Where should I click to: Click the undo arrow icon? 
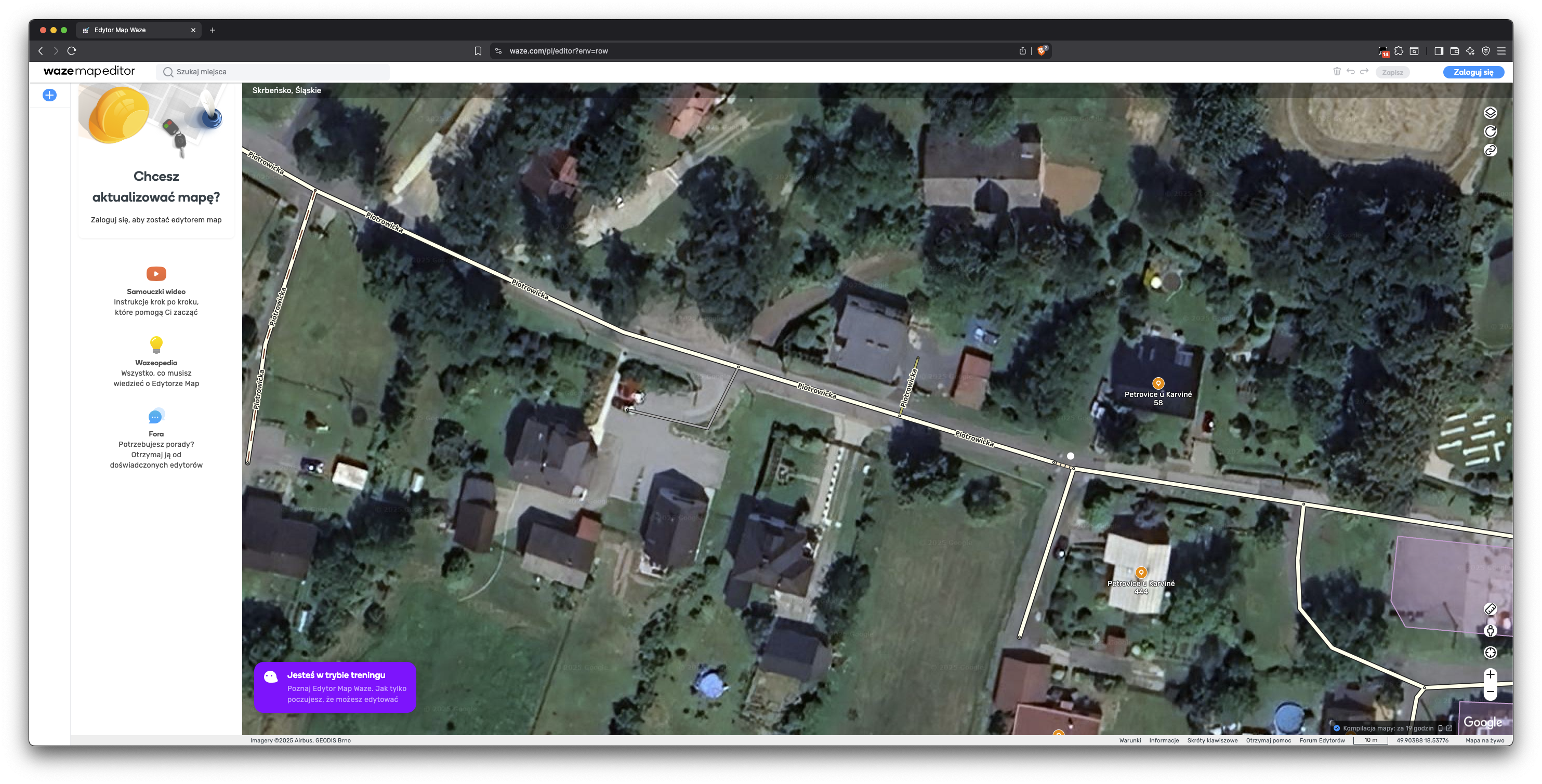(x=1350, y=72)
